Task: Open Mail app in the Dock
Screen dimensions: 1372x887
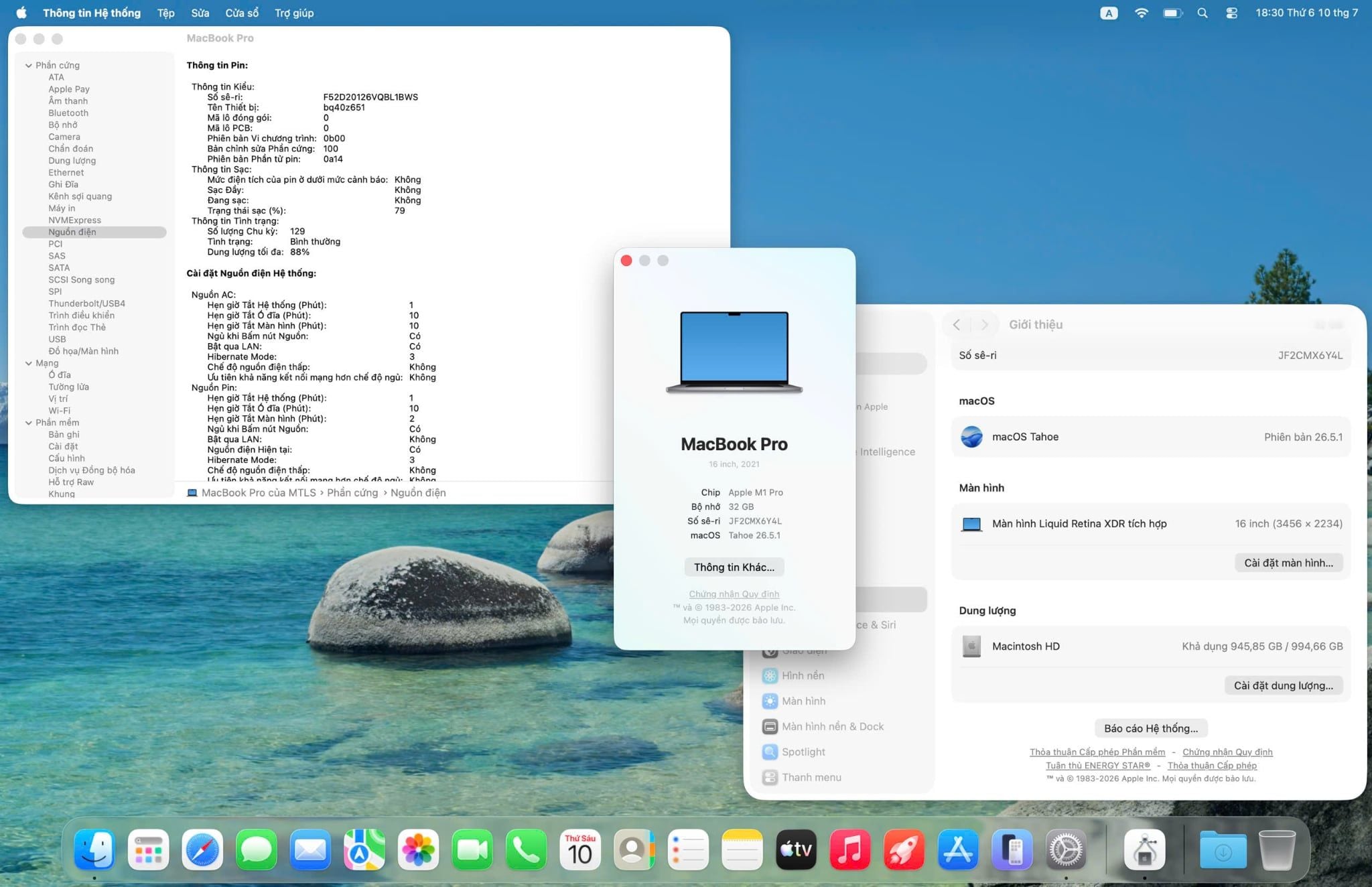Action: (310, 849)
